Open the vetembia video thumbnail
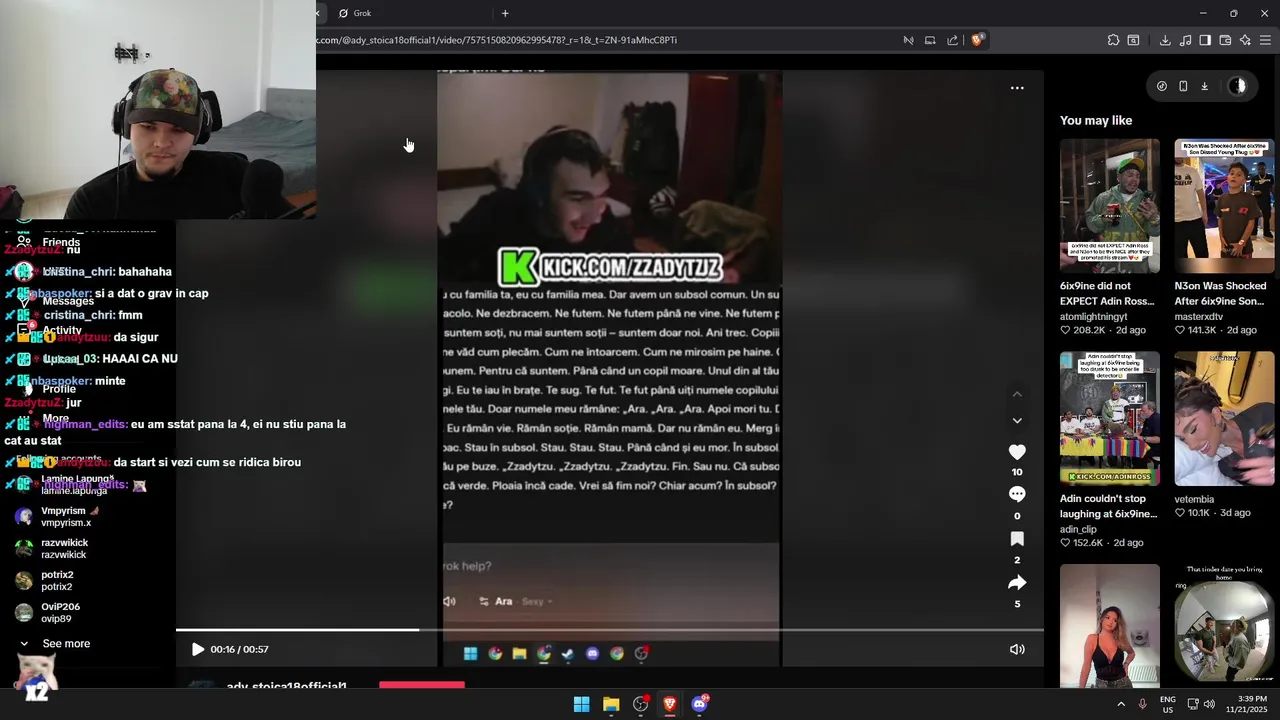 pyautogui.click(x=1224, y=418)
